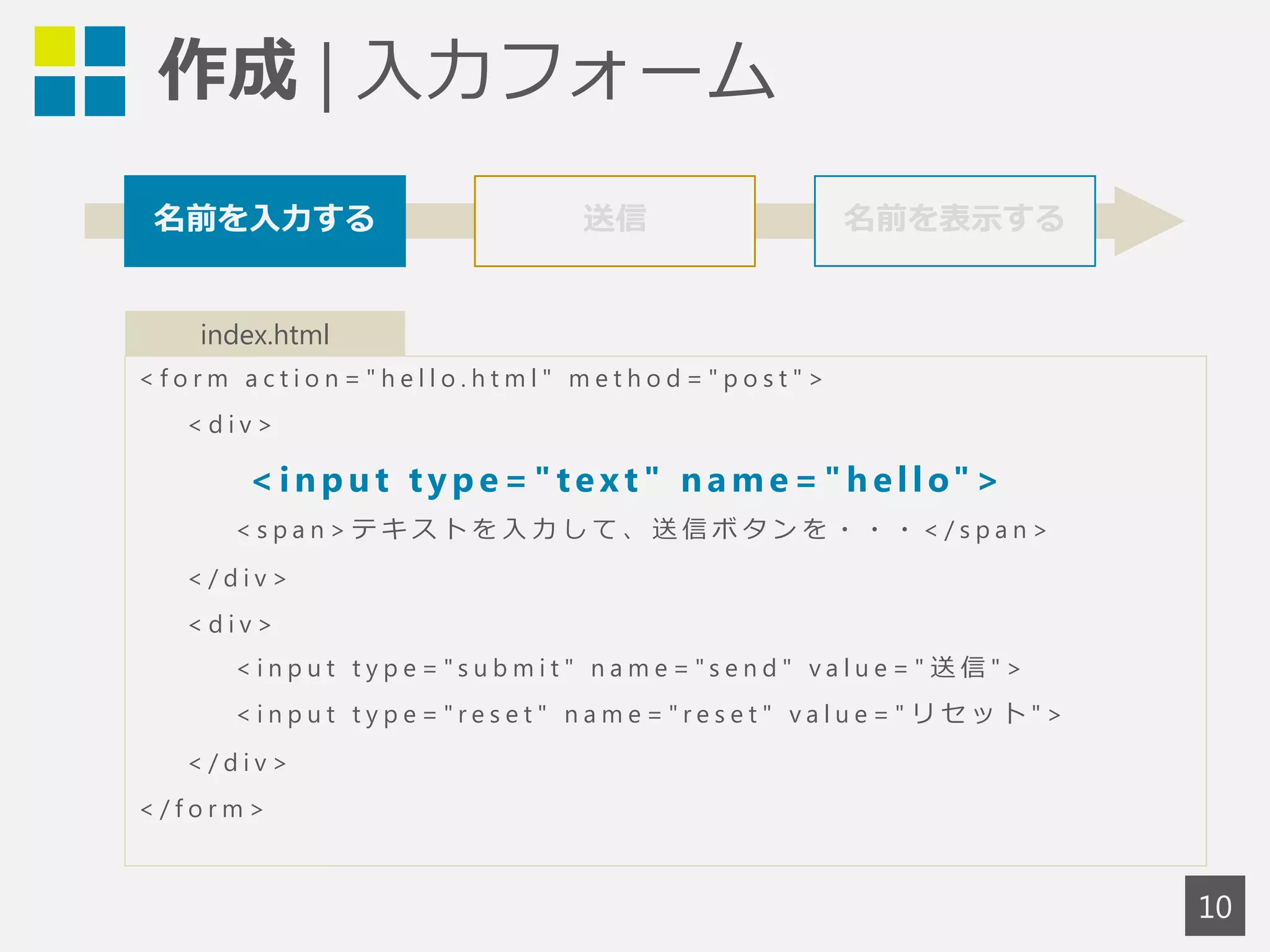Select the 名前を表示する step box

(954, 221)
